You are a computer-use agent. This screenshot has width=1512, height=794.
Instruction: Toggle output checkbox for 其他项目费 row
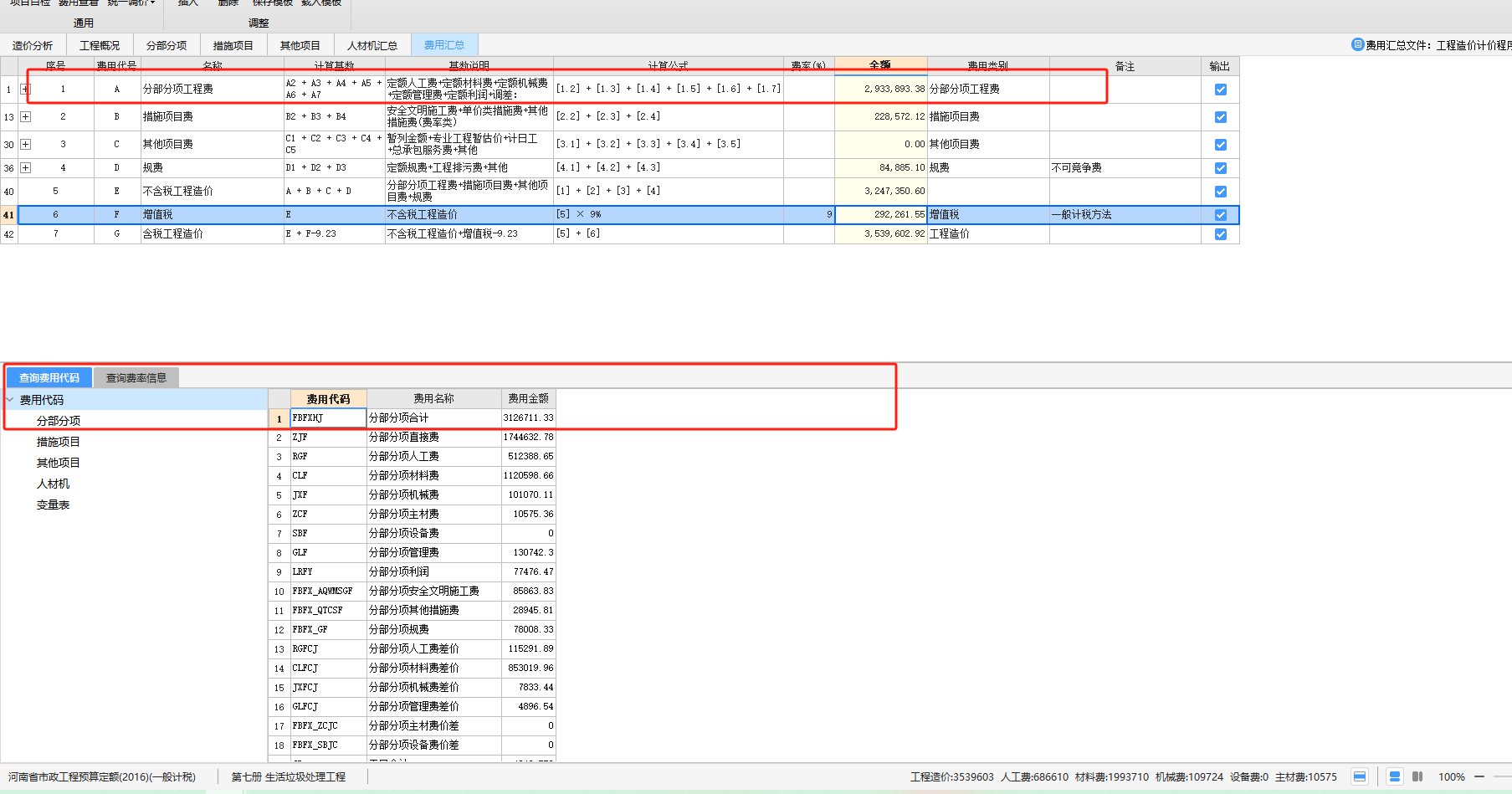point(1220,145)
